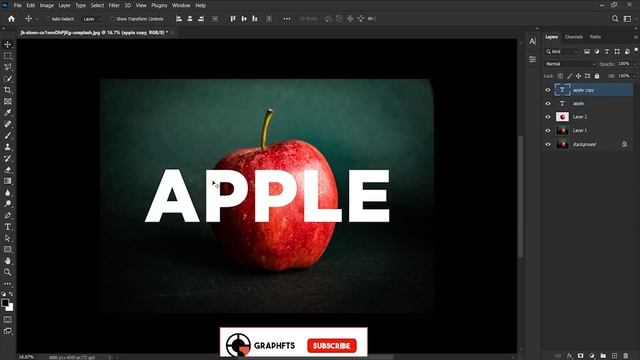Select the Frame tool
The height and width of the screenshot is (360, 640).
pyautogui.click(x=7, y=101)
